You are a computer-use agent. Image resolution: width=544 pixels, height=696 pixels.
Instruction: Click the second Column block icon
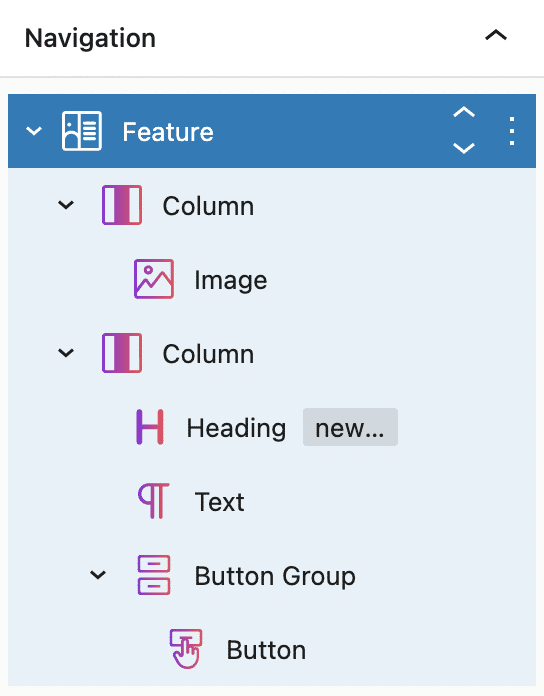(122, 353)
